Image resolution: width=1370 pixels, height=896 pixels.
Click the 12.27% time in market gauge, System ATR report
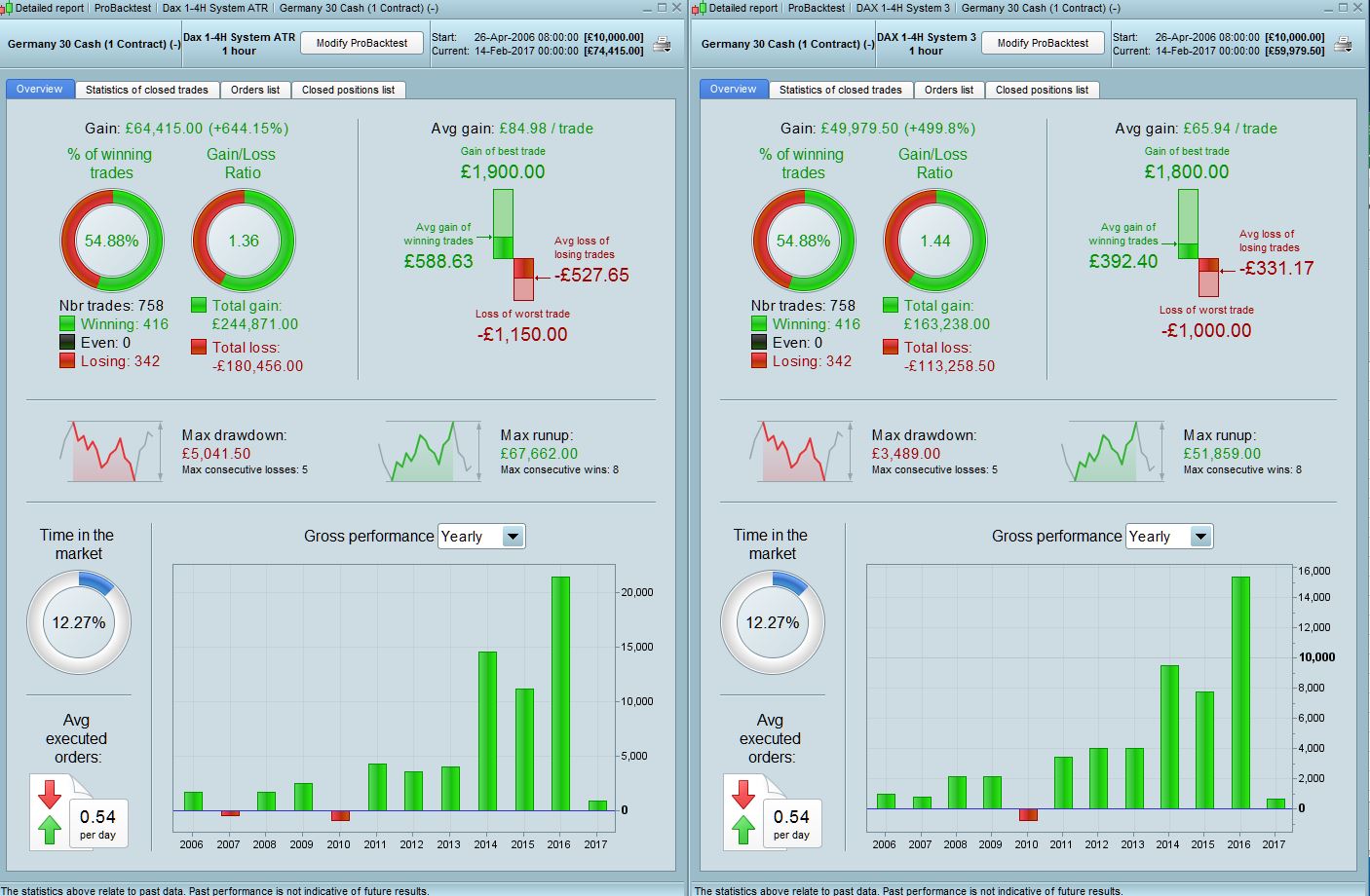click(x=79, y=622)
